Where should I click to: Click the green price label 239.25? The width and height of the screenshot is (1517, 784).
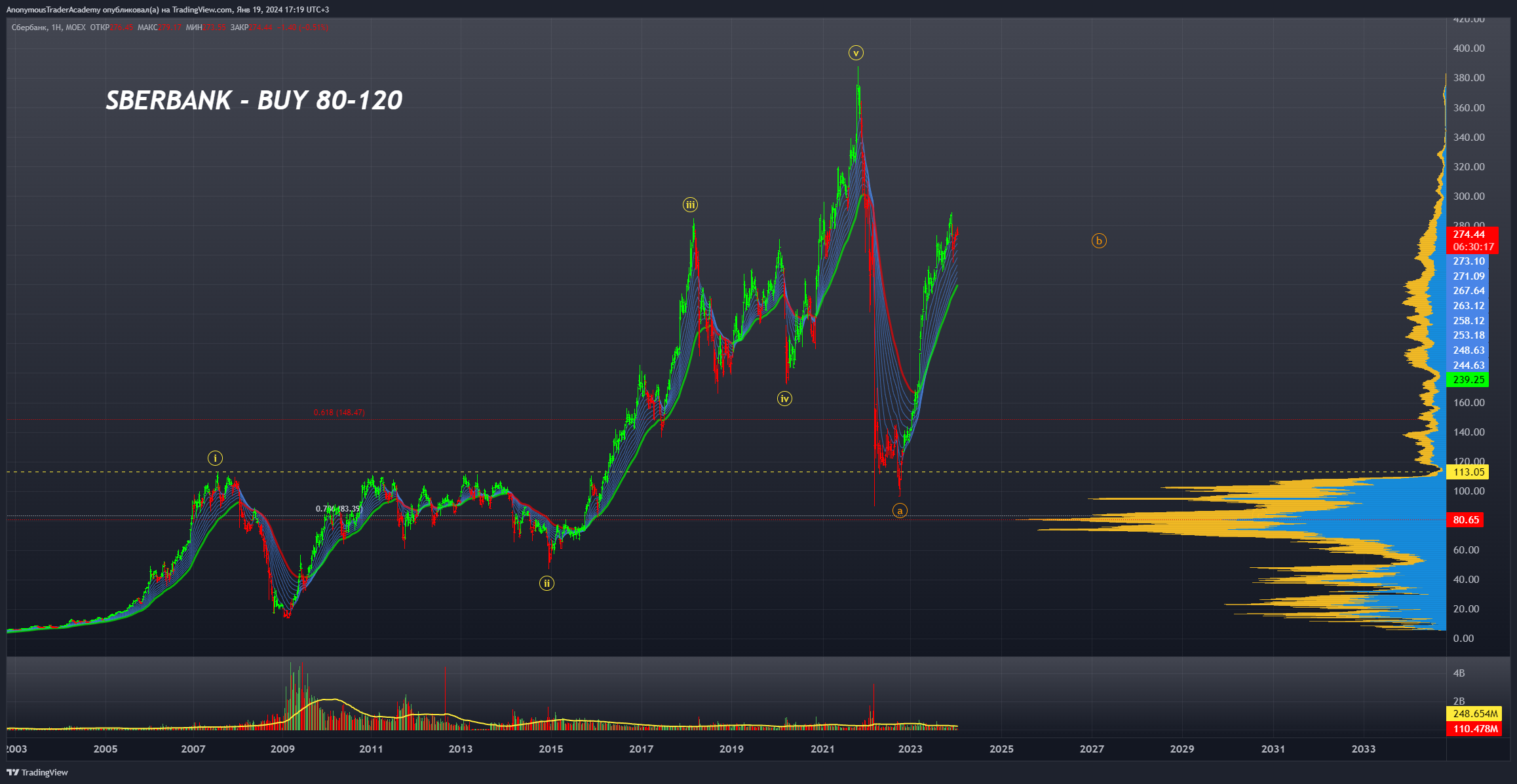point(1469,380)
